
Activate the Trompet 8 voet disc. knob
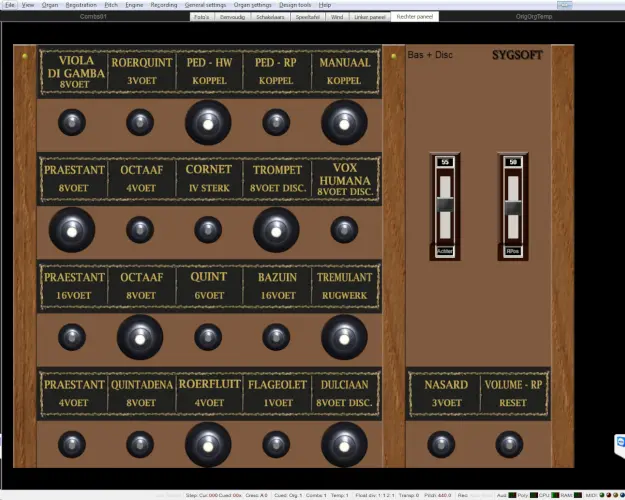coord(276,230)
